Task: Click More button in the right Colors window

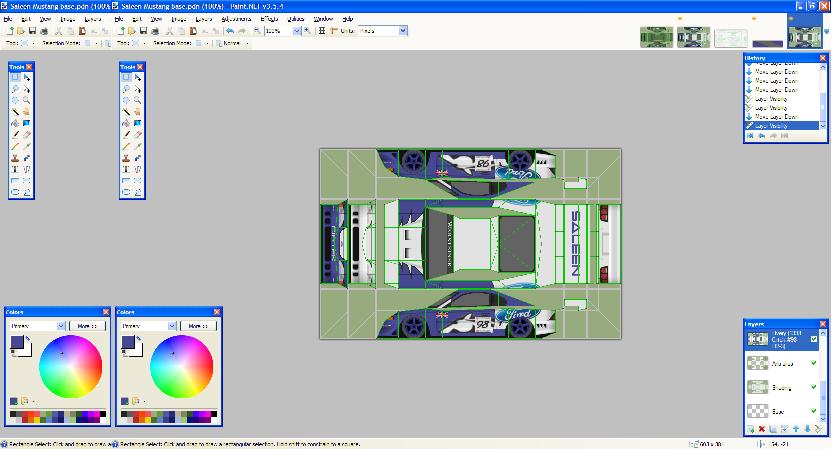Action: click(198, 326)
